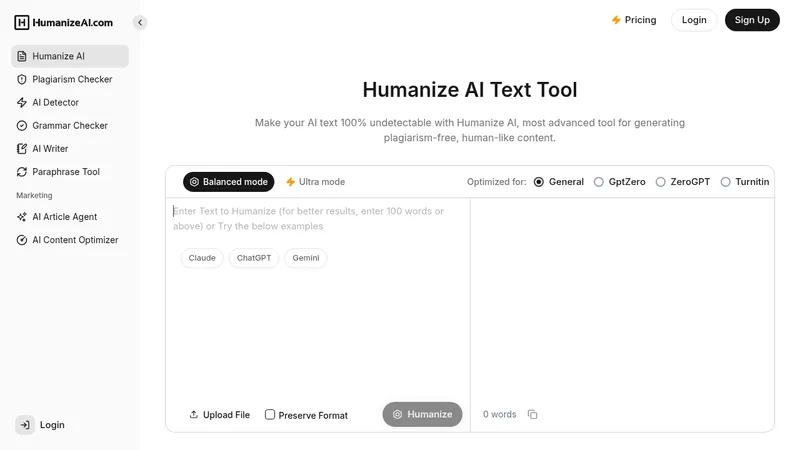Click the sidebar Login text at the bottom
The height and width of the screenshot is (450, 800).
click(52, 425)
